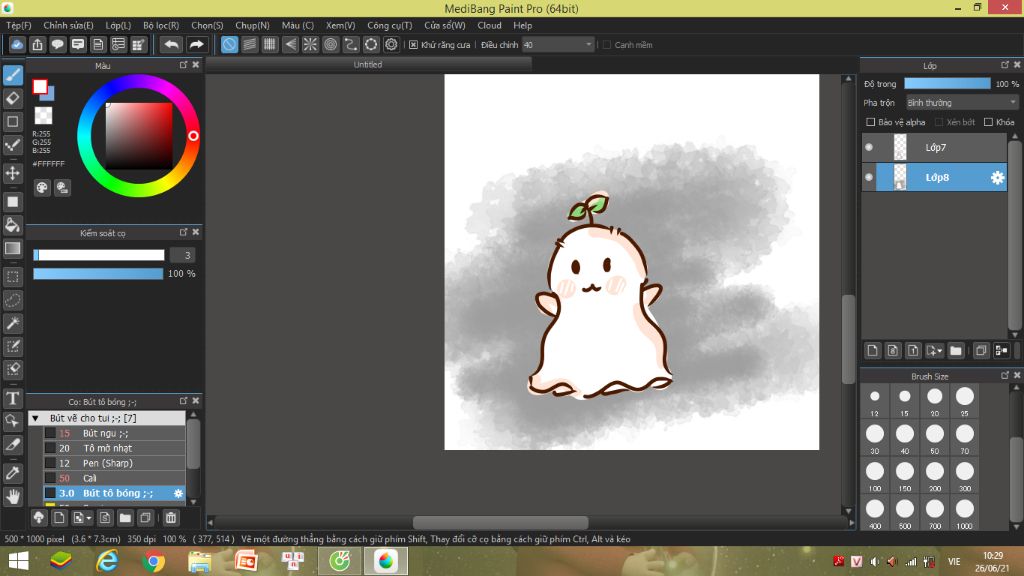Select the Pen (Sharp) brush

[x=114, y=463]
